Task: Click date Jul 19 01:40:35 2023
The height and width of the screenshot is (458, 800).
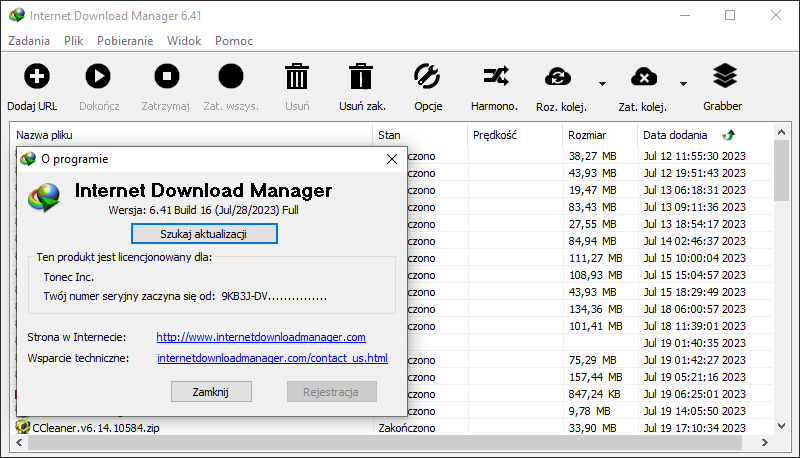Action: coord(694,343)
